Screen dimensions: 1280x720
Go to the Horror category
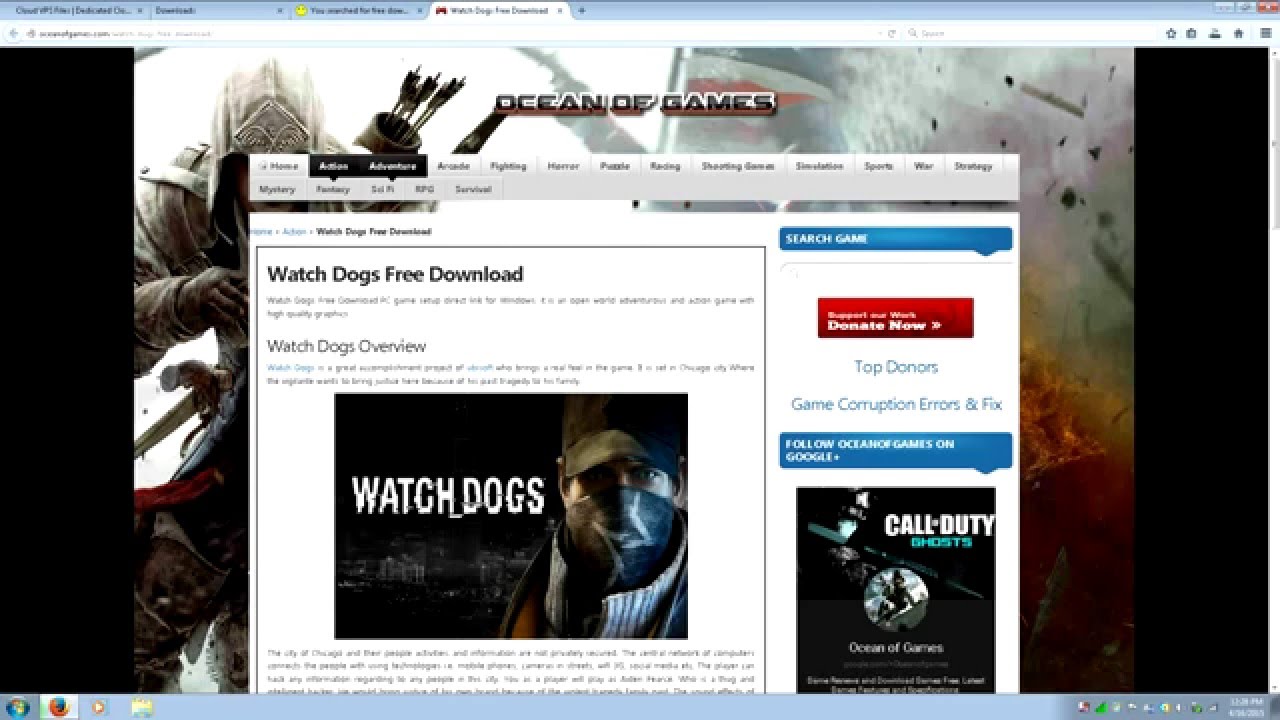click(563, 166)
